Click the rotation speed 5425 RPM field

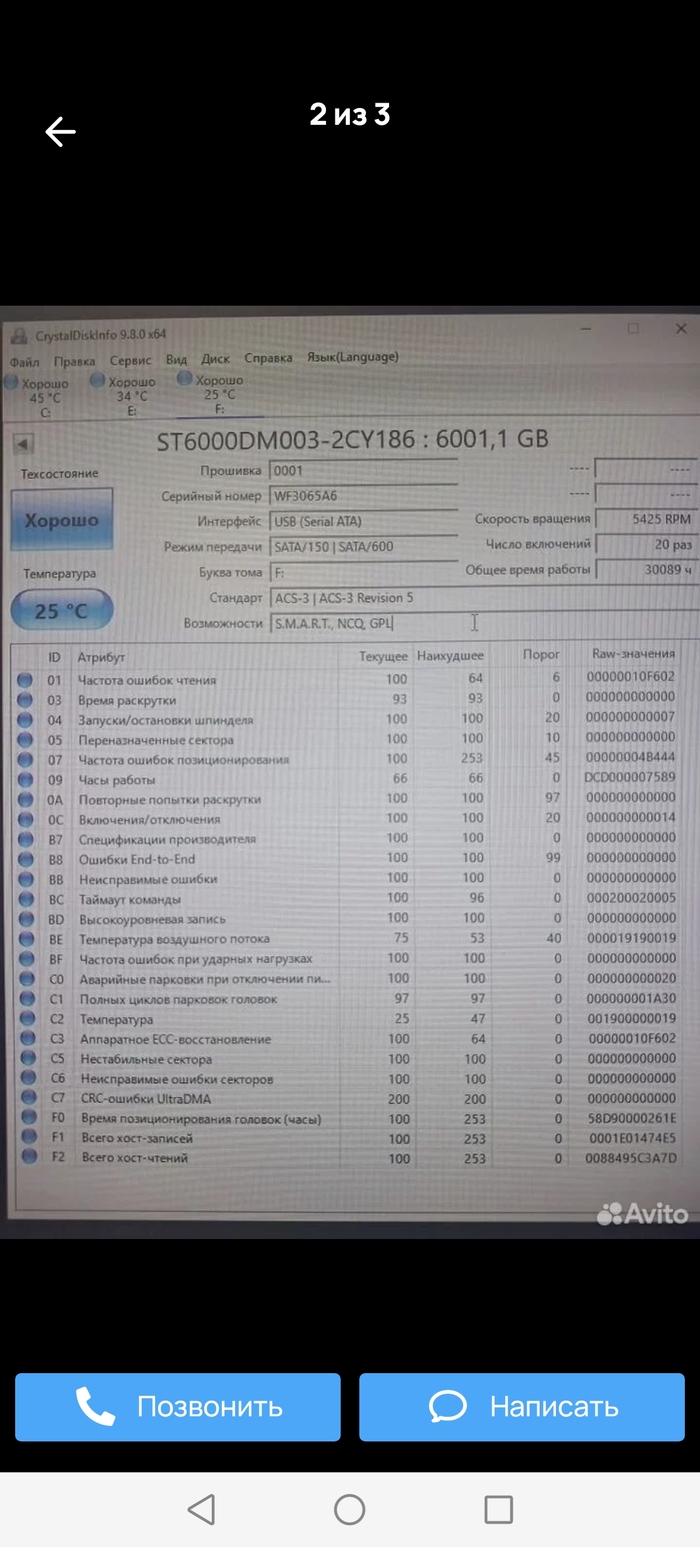[x=646, y=519]
